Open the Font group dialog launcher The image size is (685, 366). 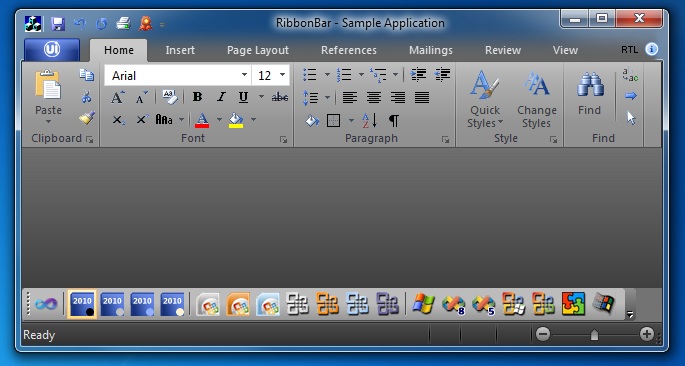[284, 140]
